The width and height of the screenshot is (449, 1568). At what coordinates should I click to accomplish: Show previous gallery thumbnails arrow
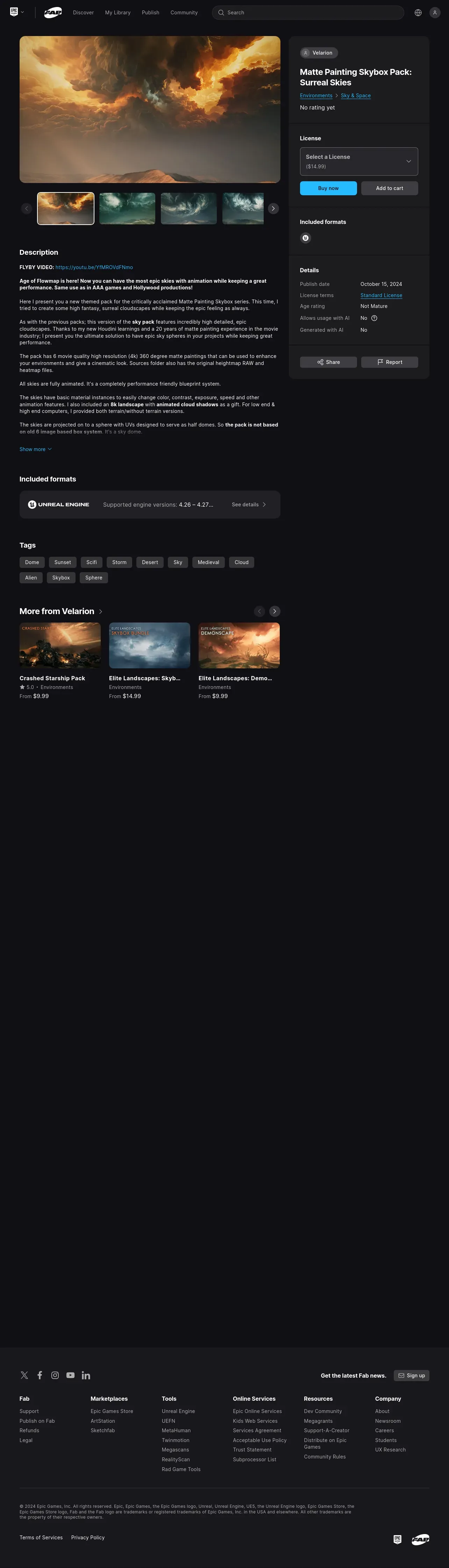[x=26, y=208]
